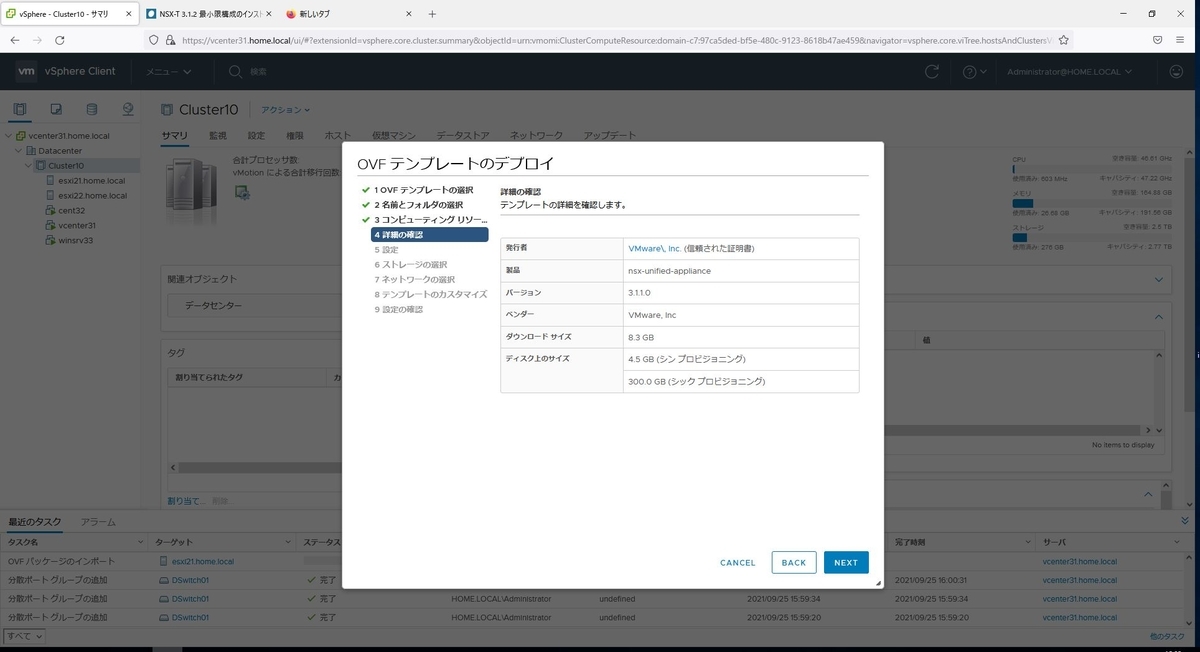Click the refresh icon in vSphere header
Image resolution: width=1200 pixels, height=652 pixels.
[x=932, y=72]
